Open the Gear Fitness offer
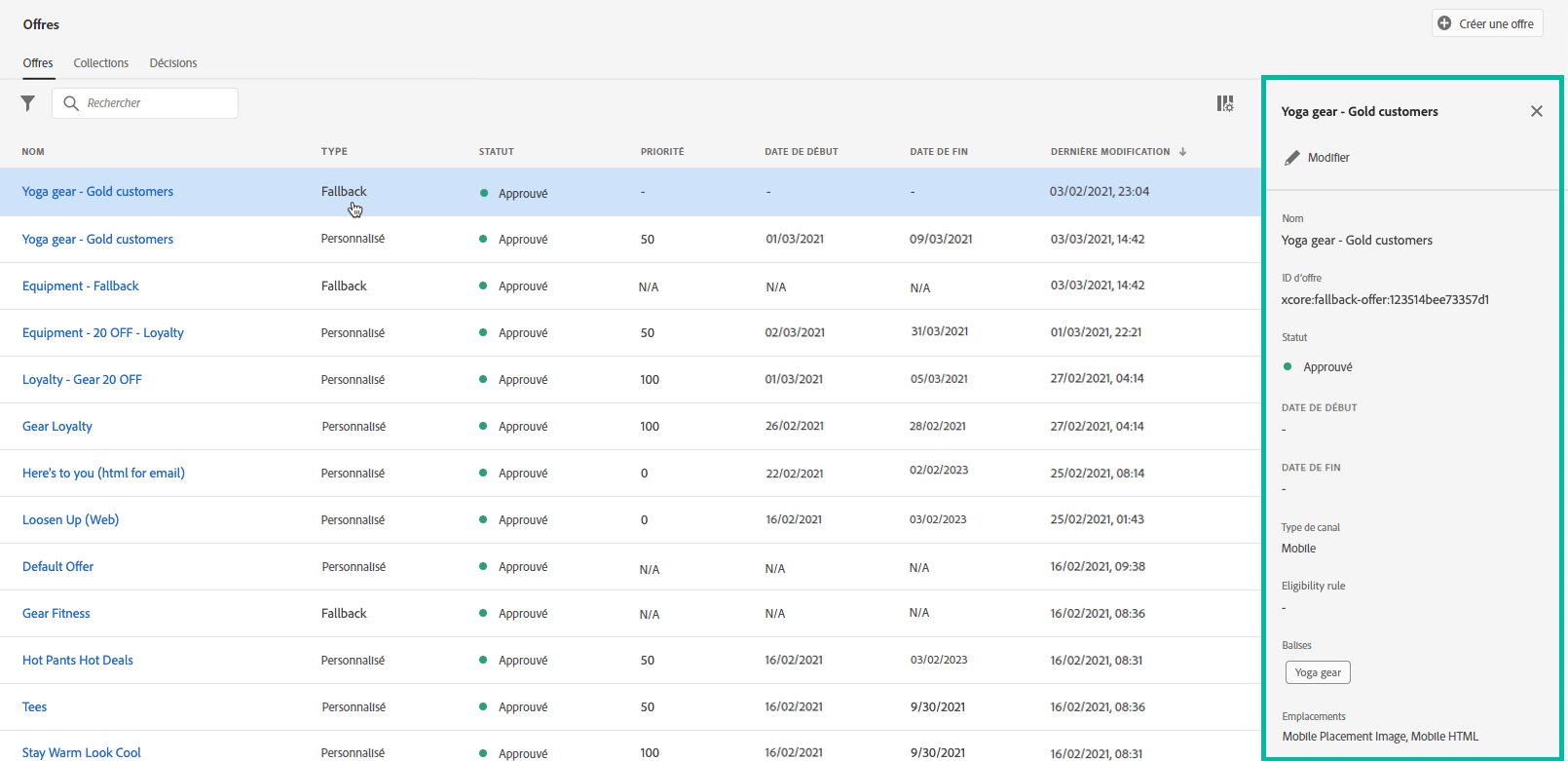Viewport: 1568px width, 761px height. tap(56, 613)
